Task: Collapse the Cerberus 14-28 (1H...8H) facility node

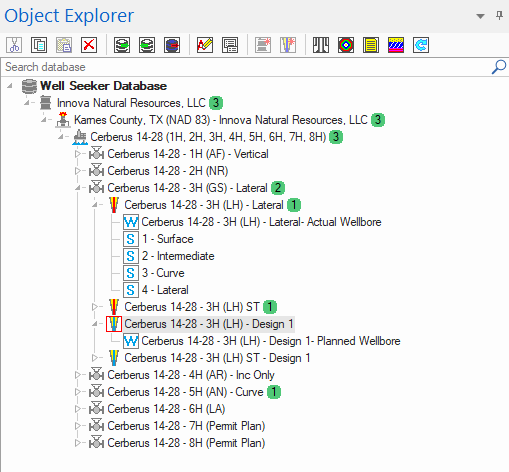Action: click(61, 137)
